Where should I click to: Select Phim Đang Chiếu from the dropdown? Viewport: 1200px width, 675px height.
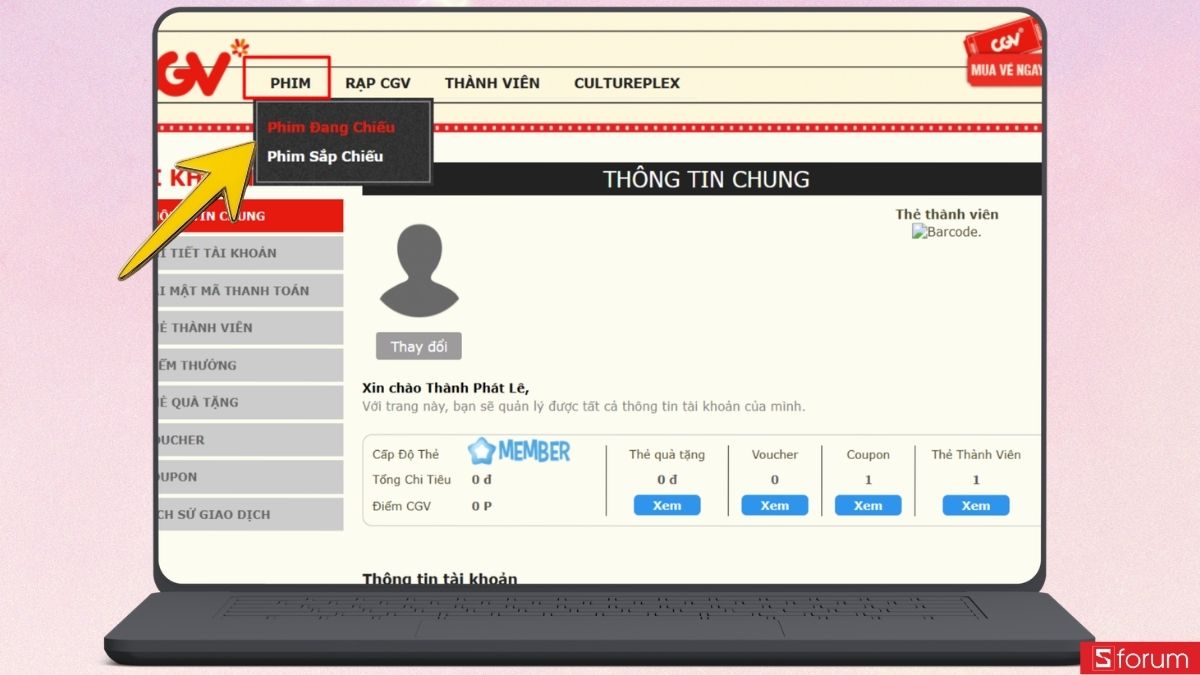click(330, 127)
